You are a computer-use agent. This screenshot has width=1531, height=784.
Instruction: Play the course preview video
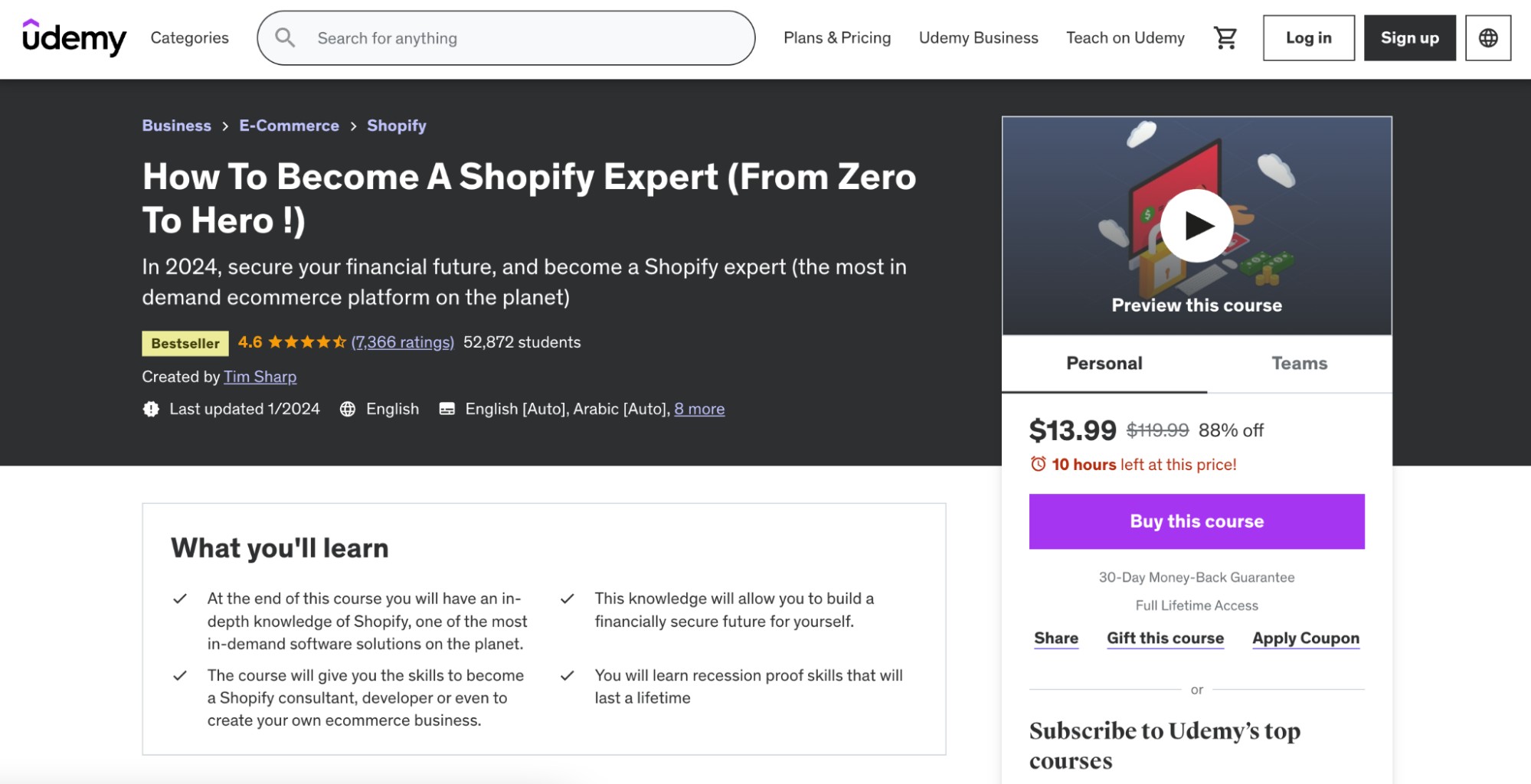pos(1196,226)
